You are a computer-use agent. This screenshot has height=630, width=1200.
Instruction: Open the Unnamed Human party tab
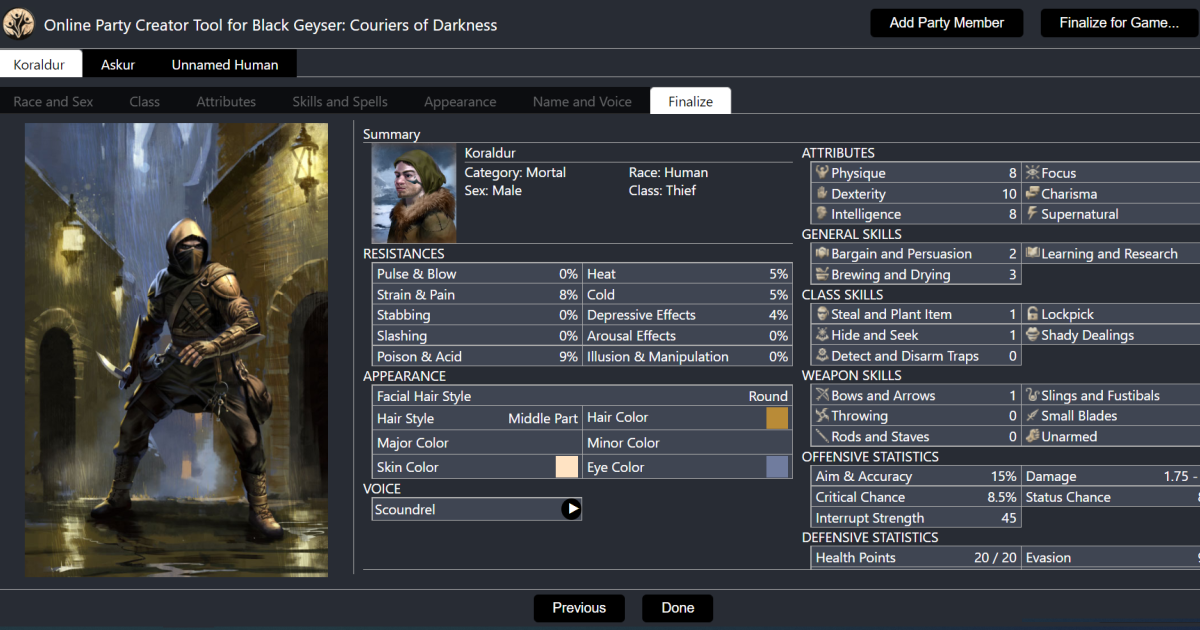point(225,64)
